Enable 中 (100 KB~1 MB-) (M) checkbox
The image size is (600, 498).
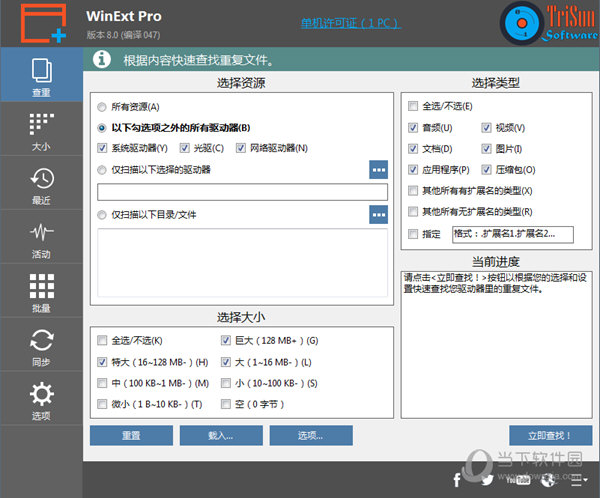tap(102, 383)
